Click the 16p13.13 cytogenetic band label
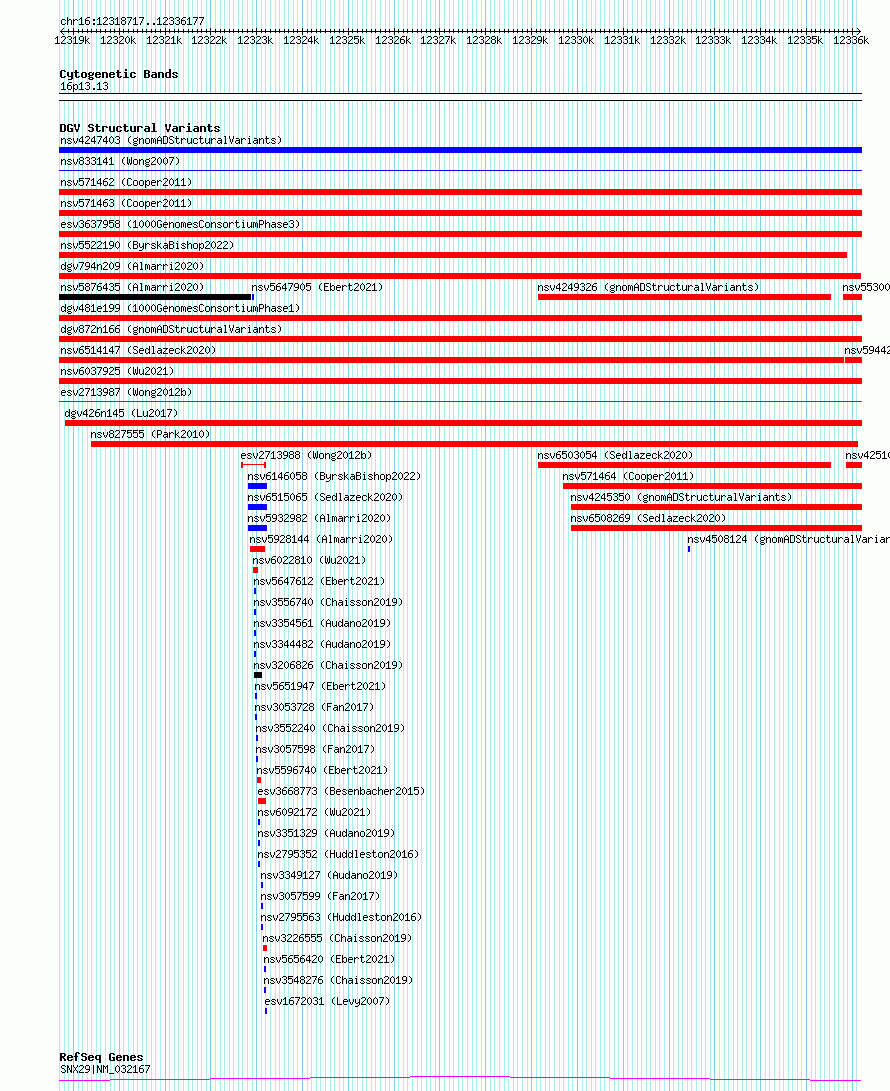 pyautogui.click(x=84, y=86)
